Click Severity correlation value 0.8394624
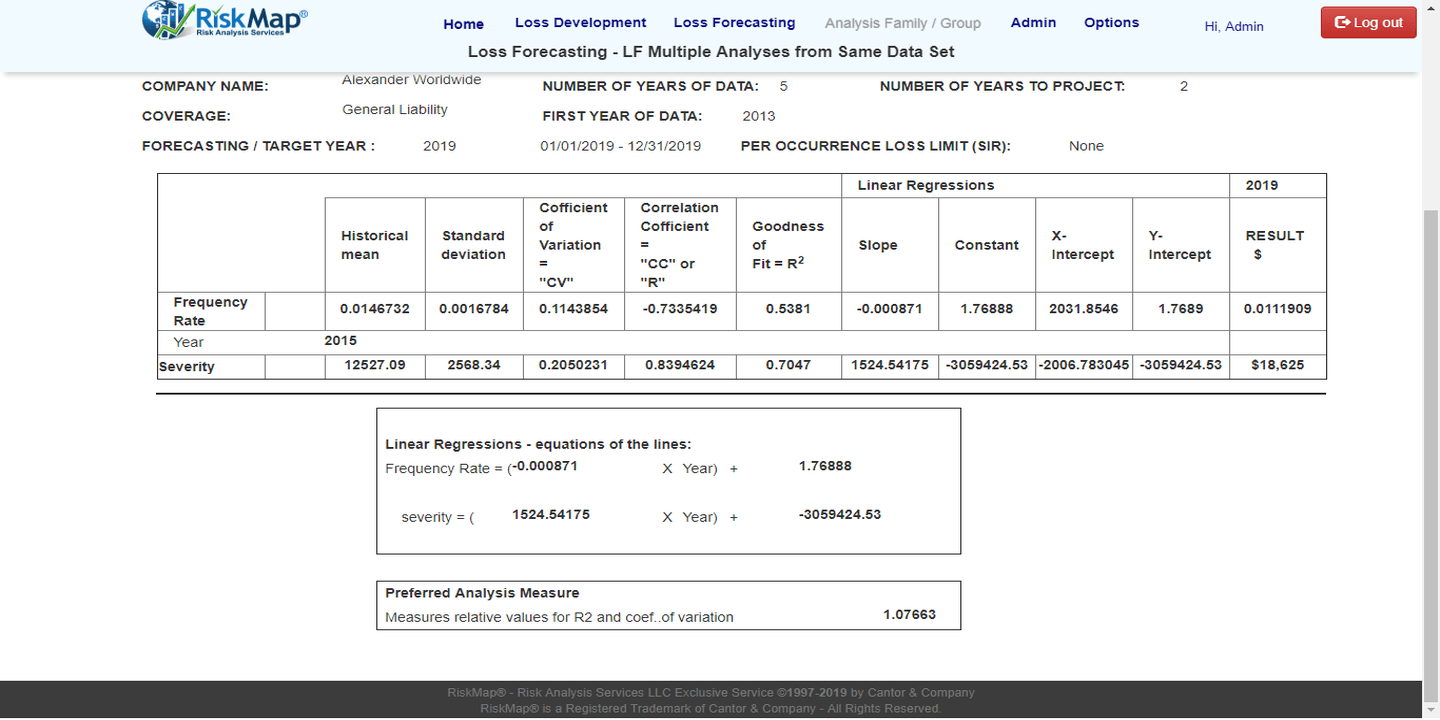 click(x=680, y=365)
